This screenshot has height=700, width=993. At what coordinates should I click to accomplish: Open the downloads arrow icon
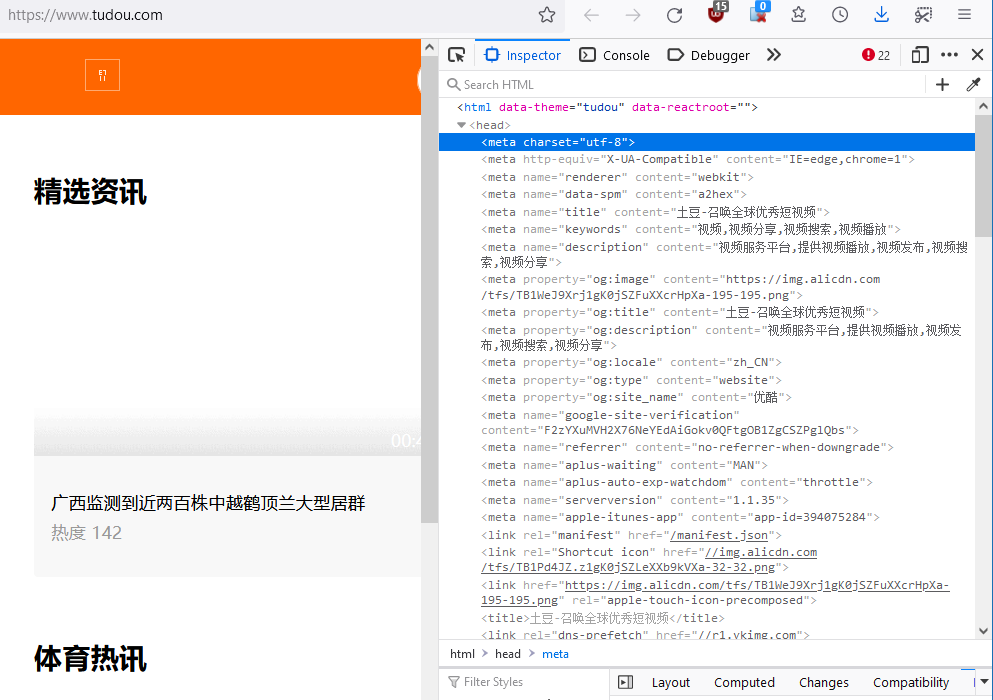click(882, 15)
